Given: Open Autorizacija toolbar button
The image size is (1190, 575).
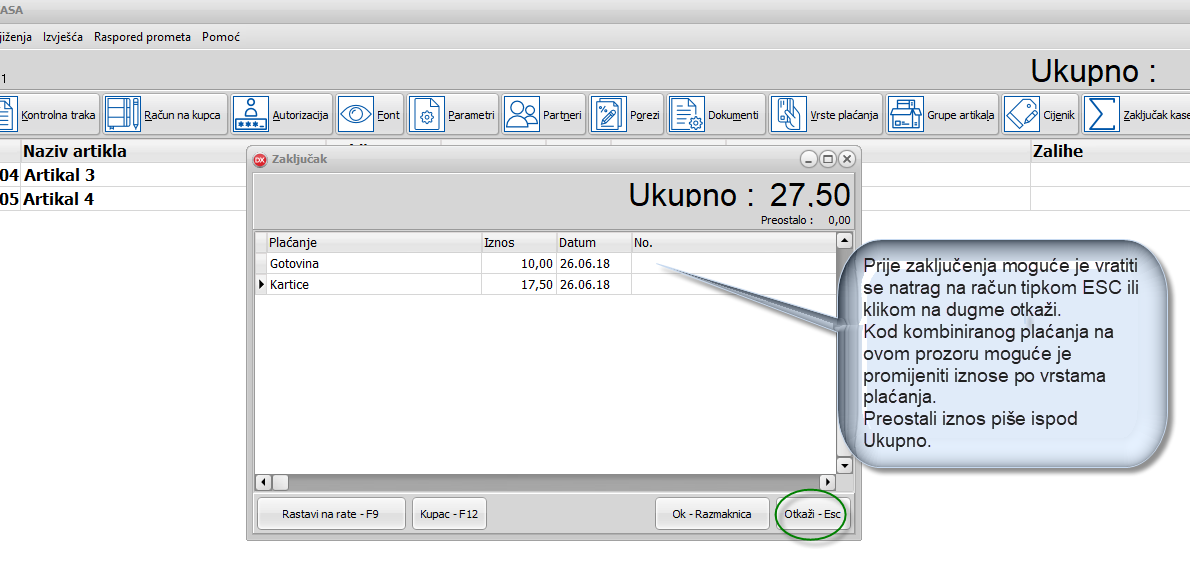Looking at the screenshot, I should (x=250, y=115).
